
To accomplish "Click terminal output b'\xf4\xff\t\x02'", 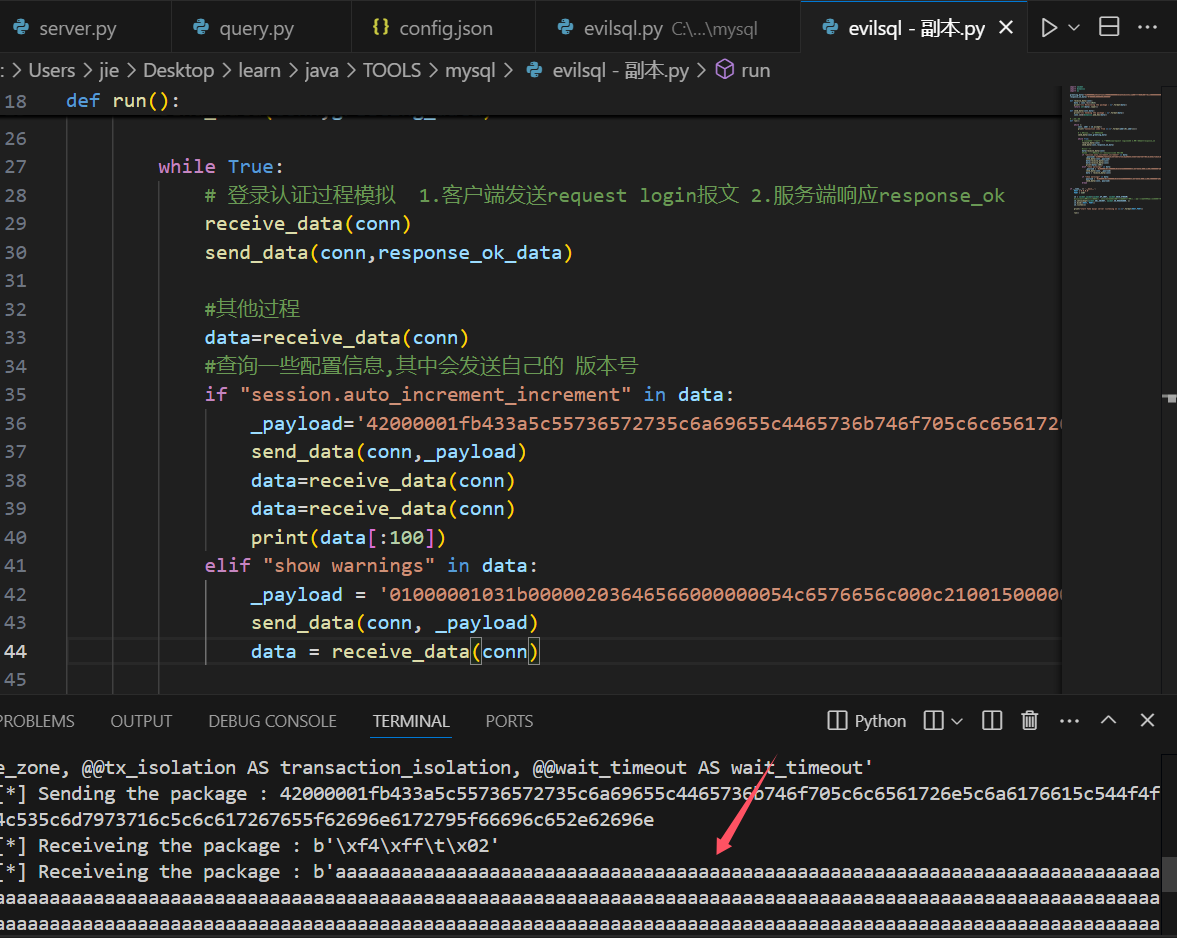I will point(406,846).
